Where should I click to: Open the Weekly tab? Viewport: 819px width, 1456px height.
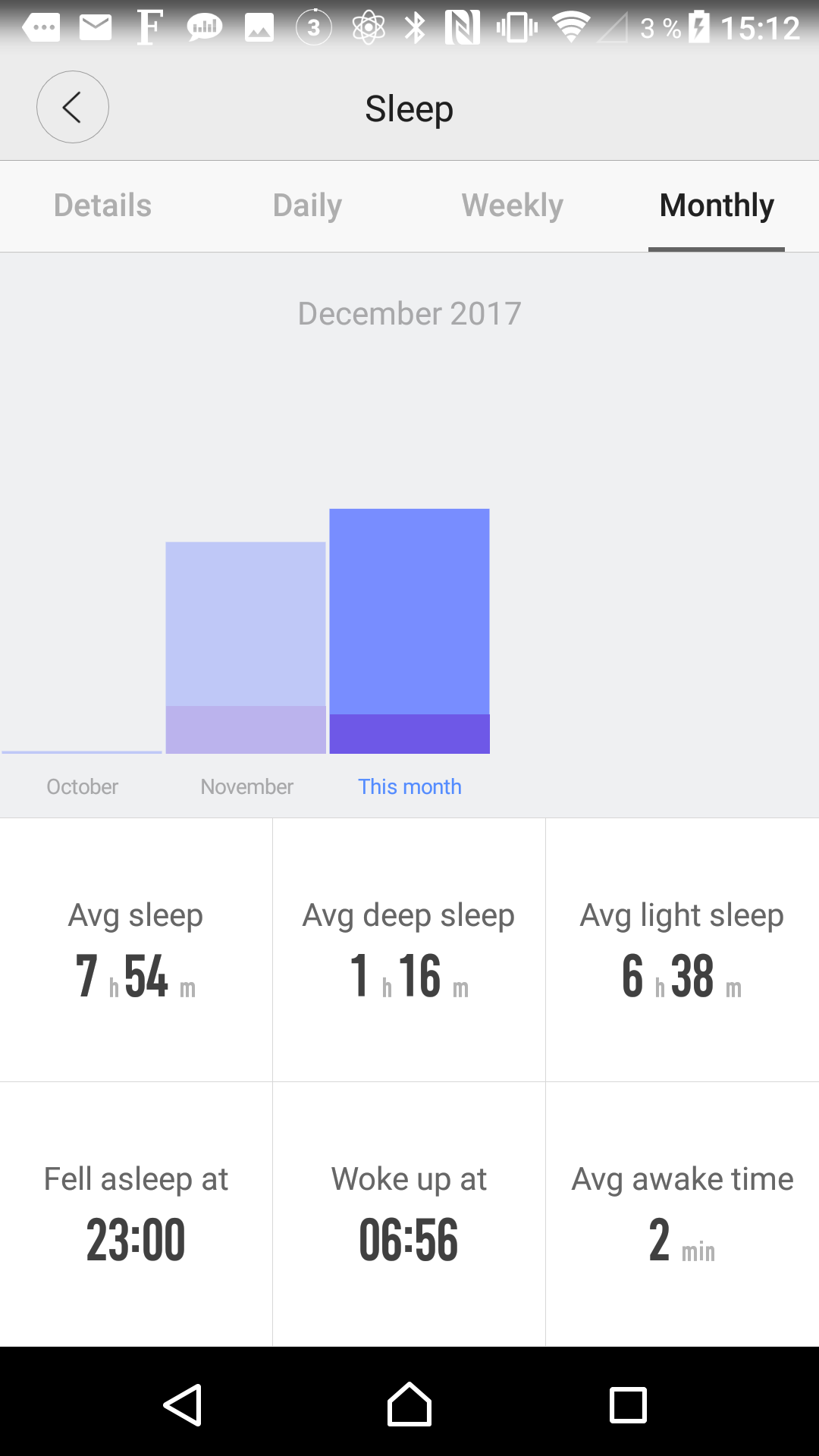coord(512,206)
